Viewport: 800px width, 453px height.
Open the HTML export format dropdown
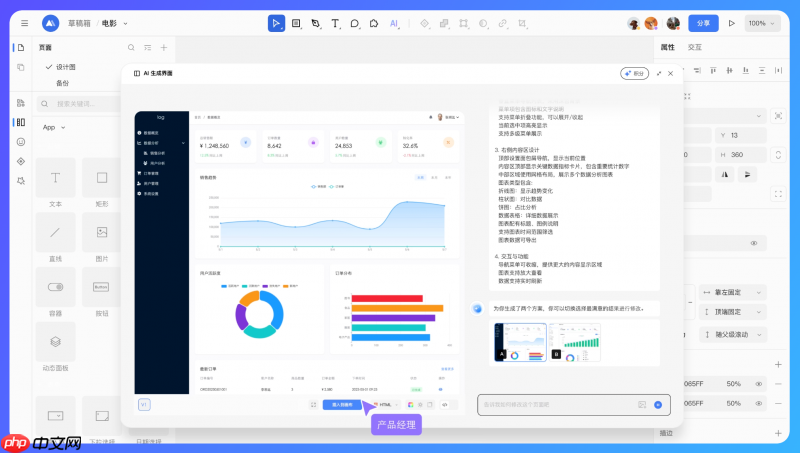tap(386, 405)
